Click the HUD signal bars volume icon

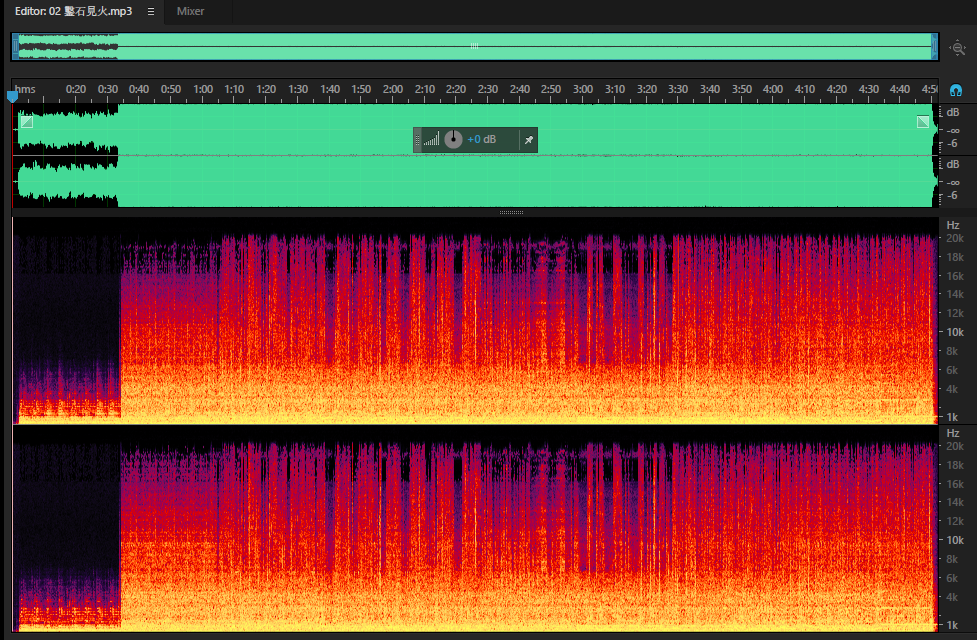coord(431,140)
